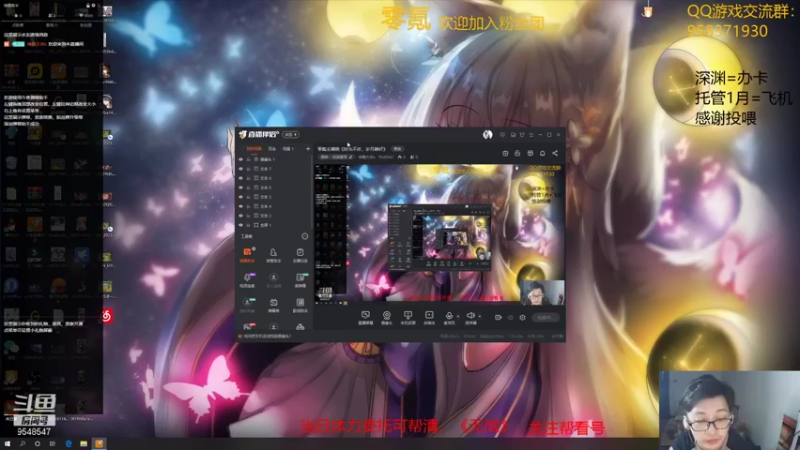Click the lock icon on 文本 5

coord(248,187)
